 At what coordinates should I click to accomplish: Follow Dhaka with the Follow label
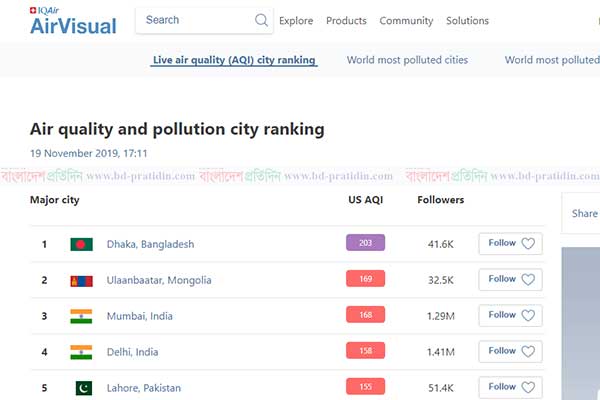[502, 243]
